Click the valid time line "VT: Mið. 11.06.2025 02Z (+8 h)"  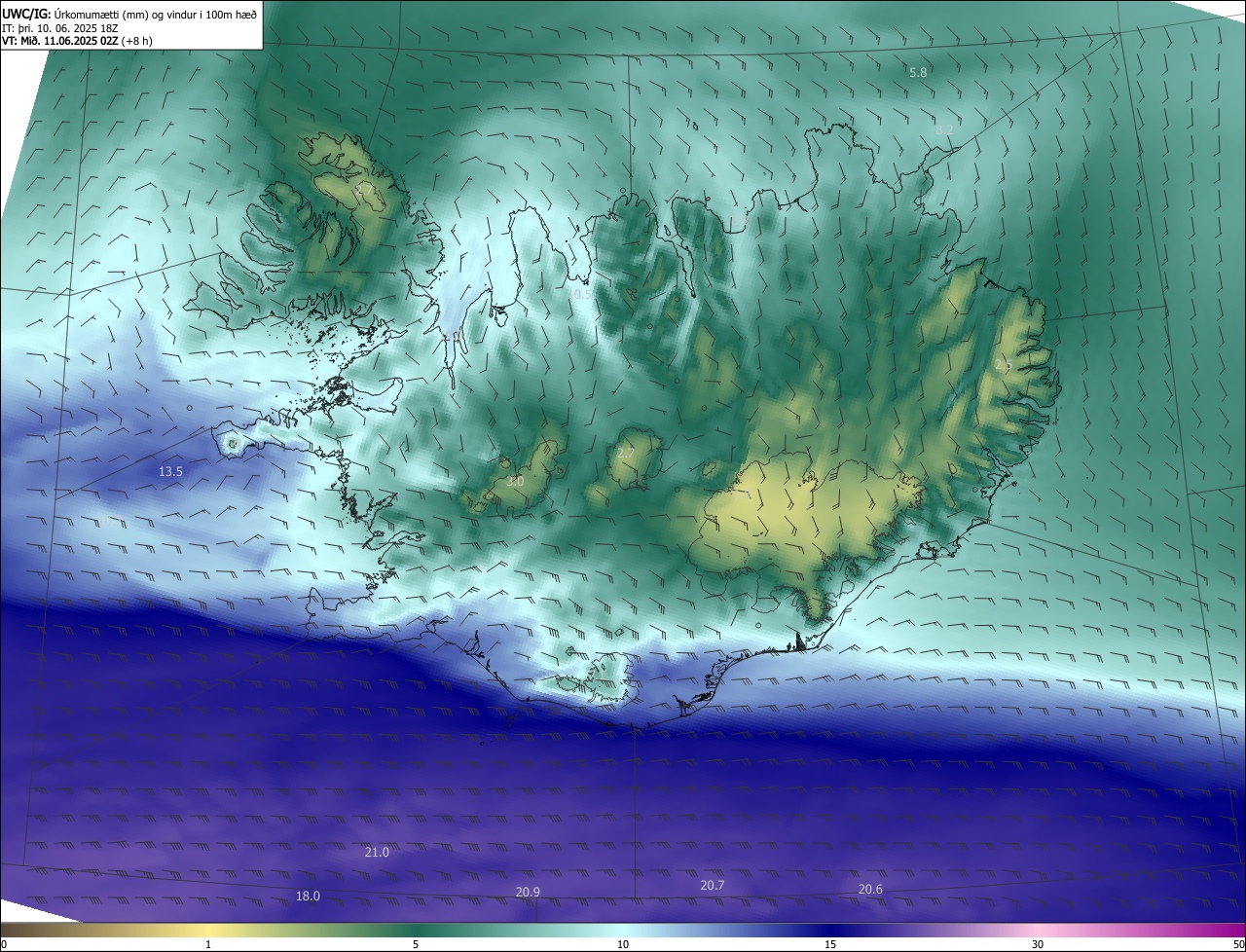77,41
